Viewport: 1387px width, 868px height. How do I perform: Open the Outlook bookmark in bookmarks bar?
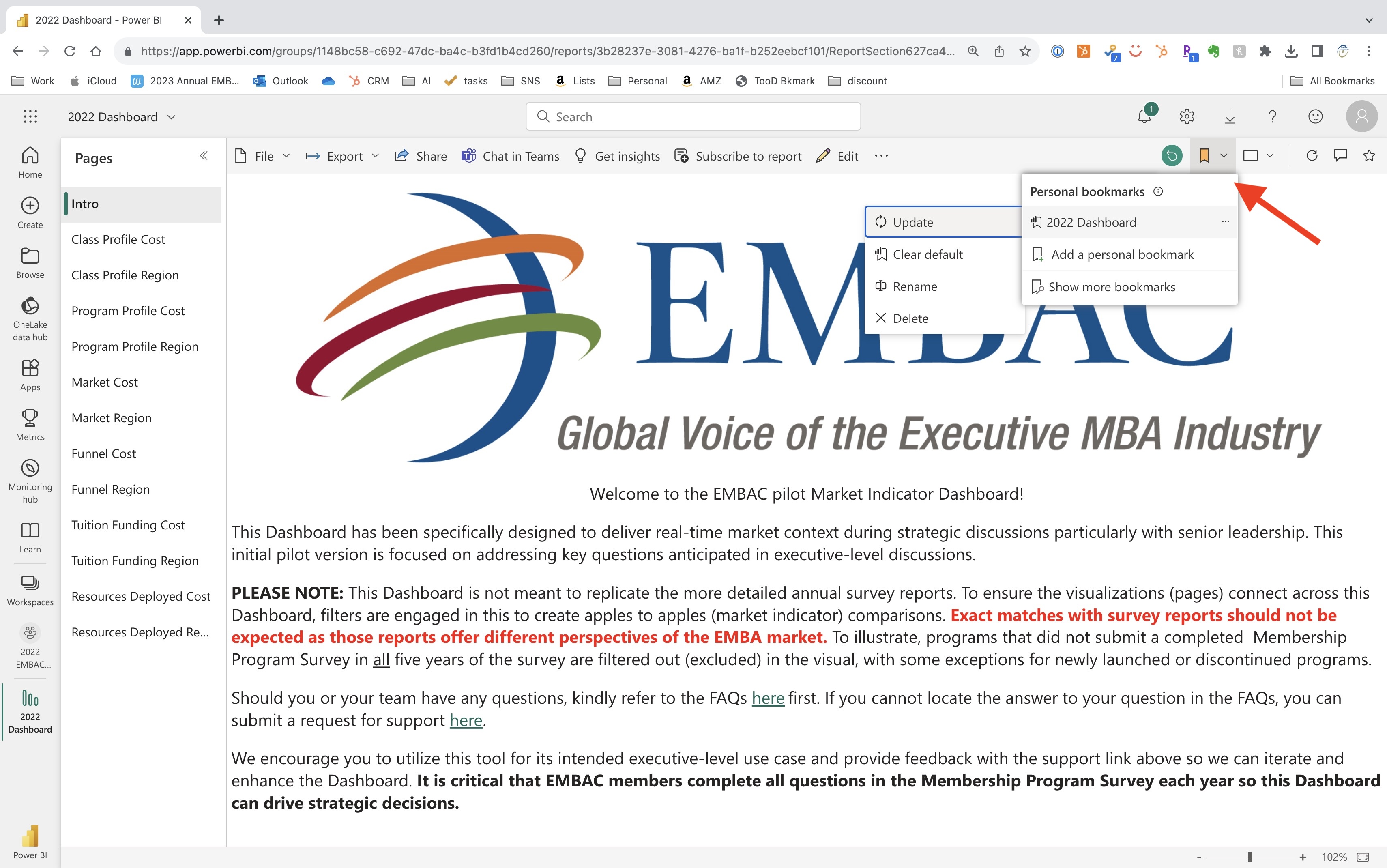pyautogui.click(x=281, y=81)
